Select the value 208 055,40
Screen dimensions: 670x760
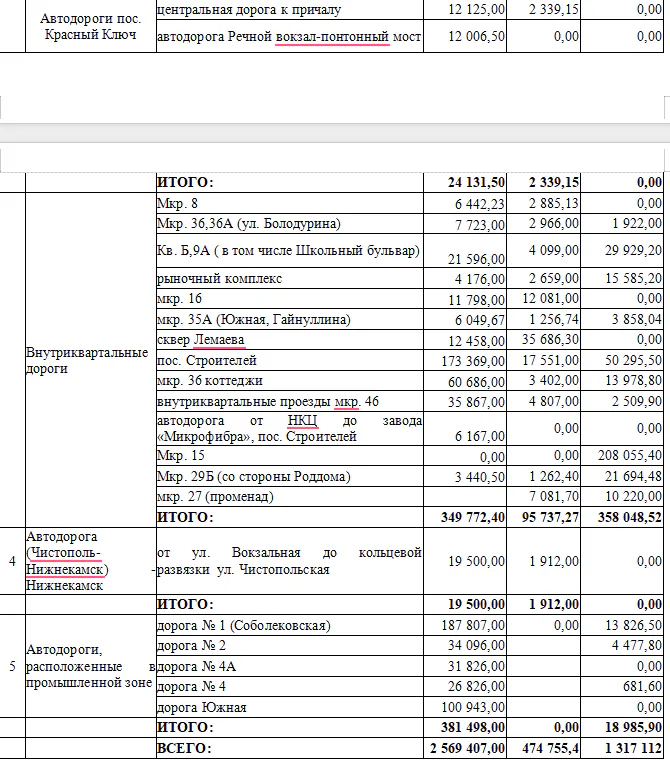630,456
